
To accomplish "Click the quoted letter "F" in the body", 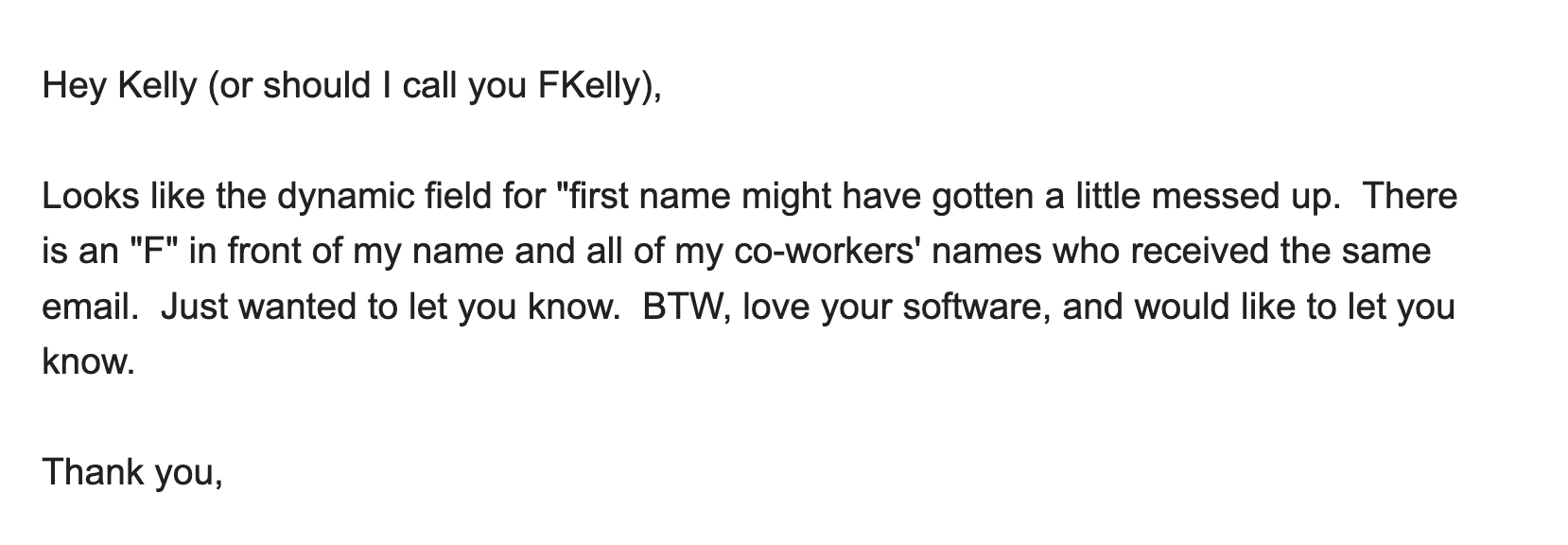I will (154, 252).
